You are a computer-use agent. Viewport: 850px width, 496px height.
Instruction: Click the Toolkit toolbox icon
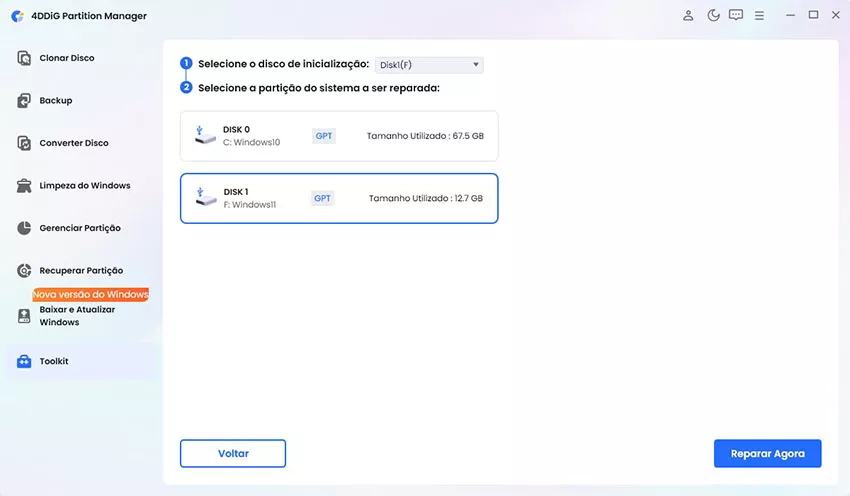point(24,361)
